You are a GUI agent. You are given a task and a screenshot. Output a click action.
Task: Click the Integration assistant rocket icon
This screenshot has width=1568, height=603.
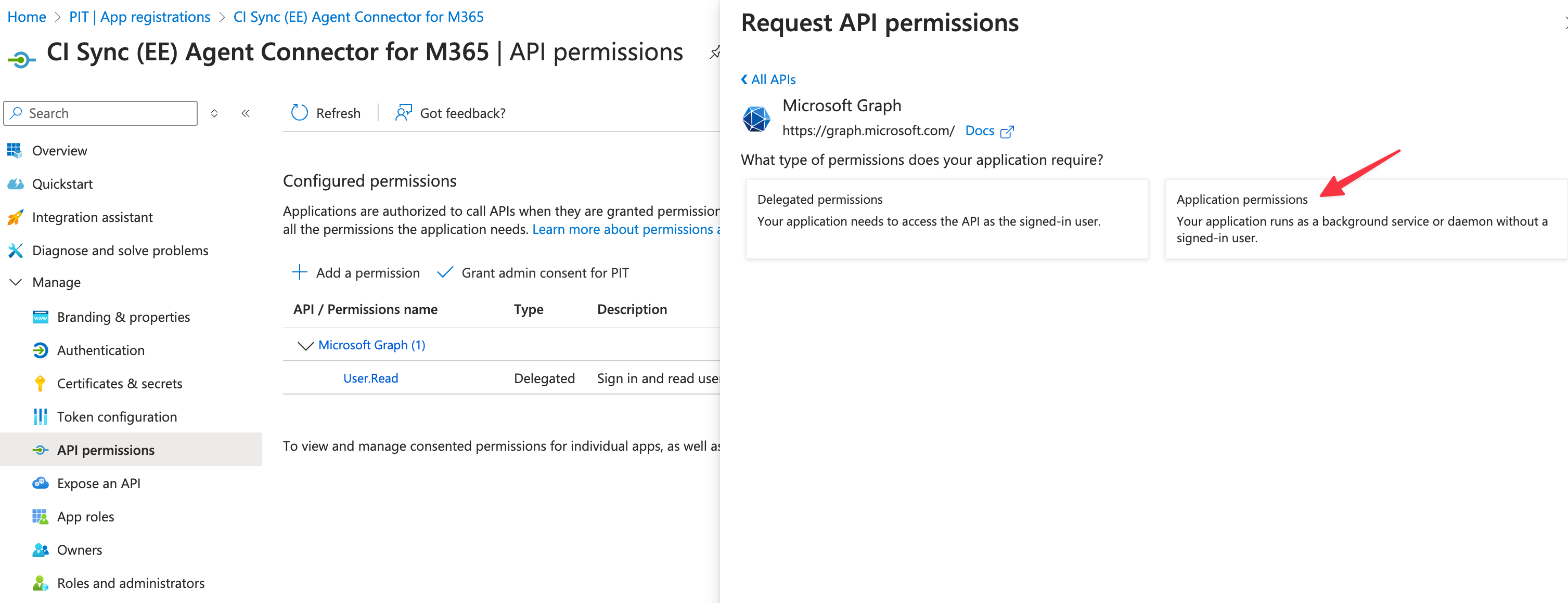[x=15, y=217]
